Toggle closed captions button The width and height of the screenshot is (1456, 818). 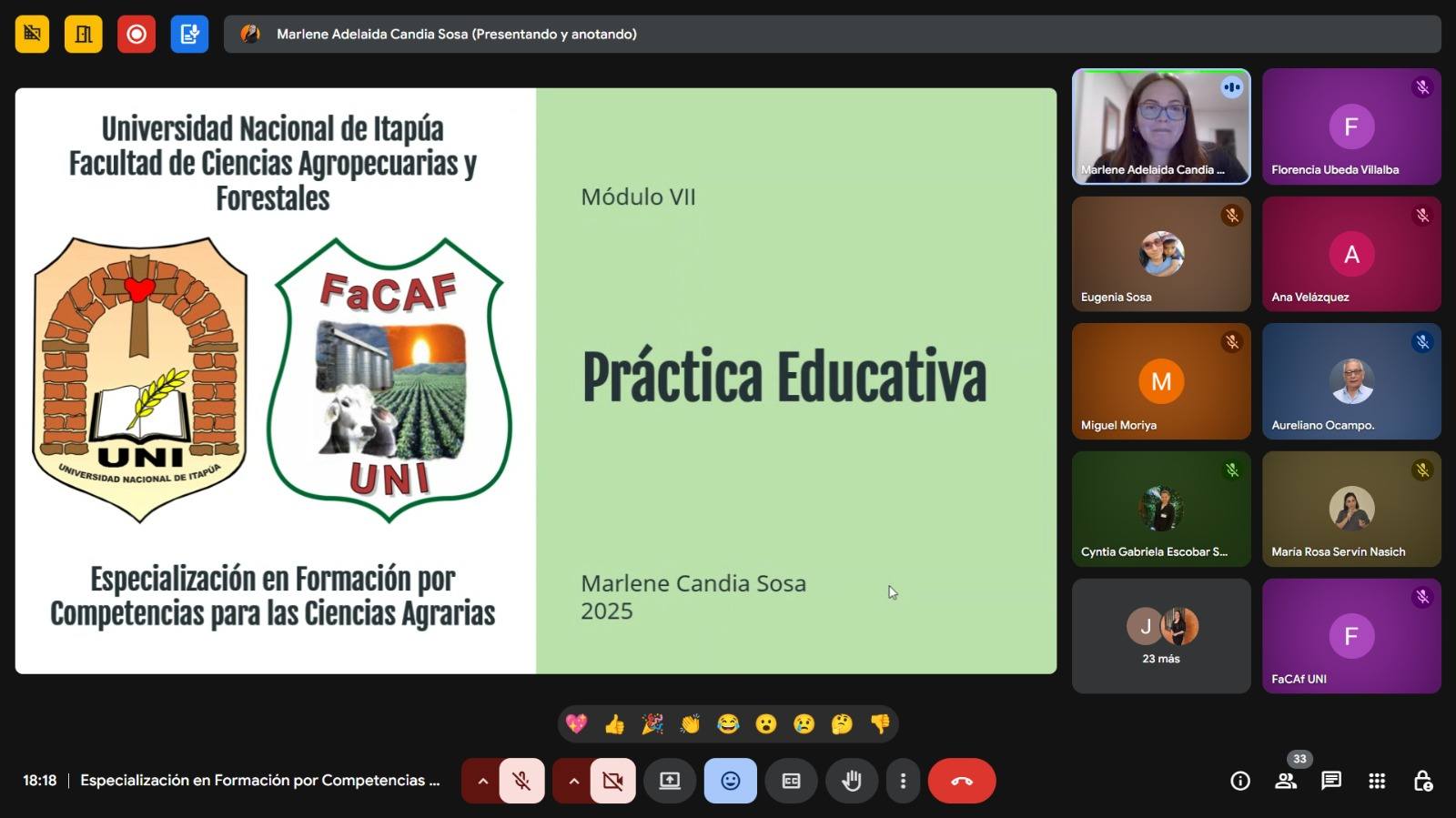pos(791,781)
